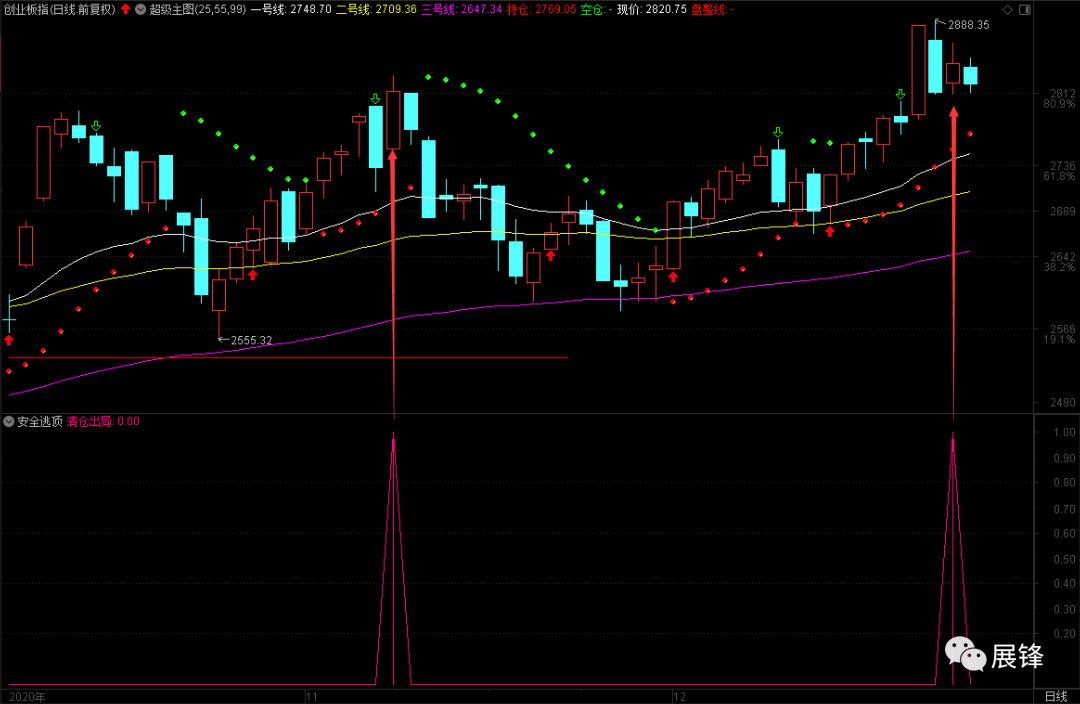The width and height of the screenshot is (1080, 704).
Task: Click the 1.00 label on lower indicator axis
Action: click(1065, 432)
